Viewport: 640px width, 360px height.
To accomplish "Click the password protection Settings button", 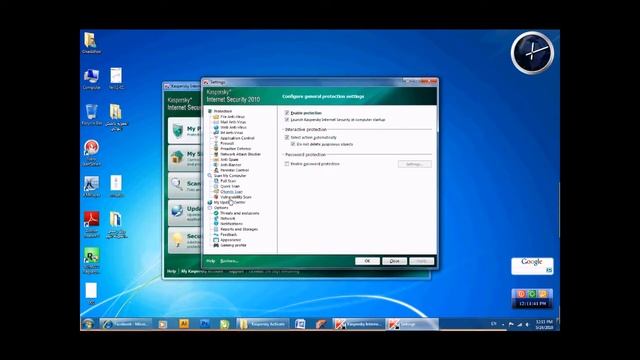I will (x=414, y=164).
